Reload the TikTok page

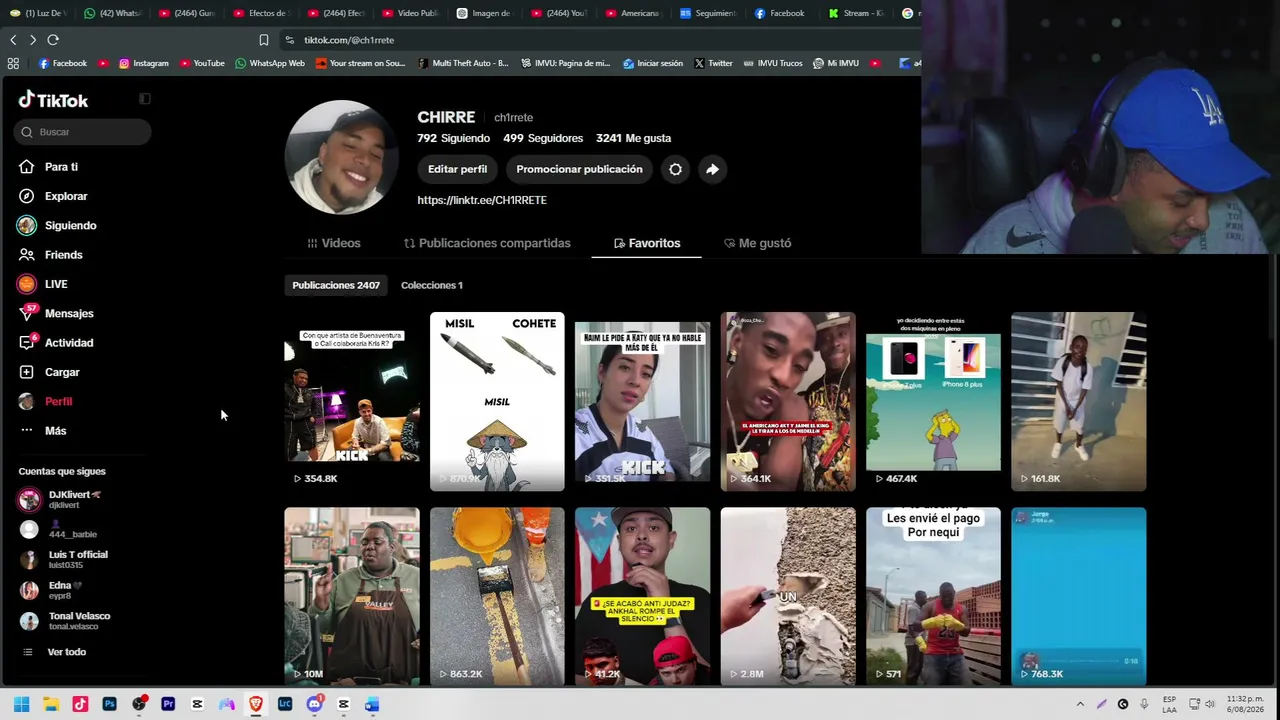[x=53, y=40]
